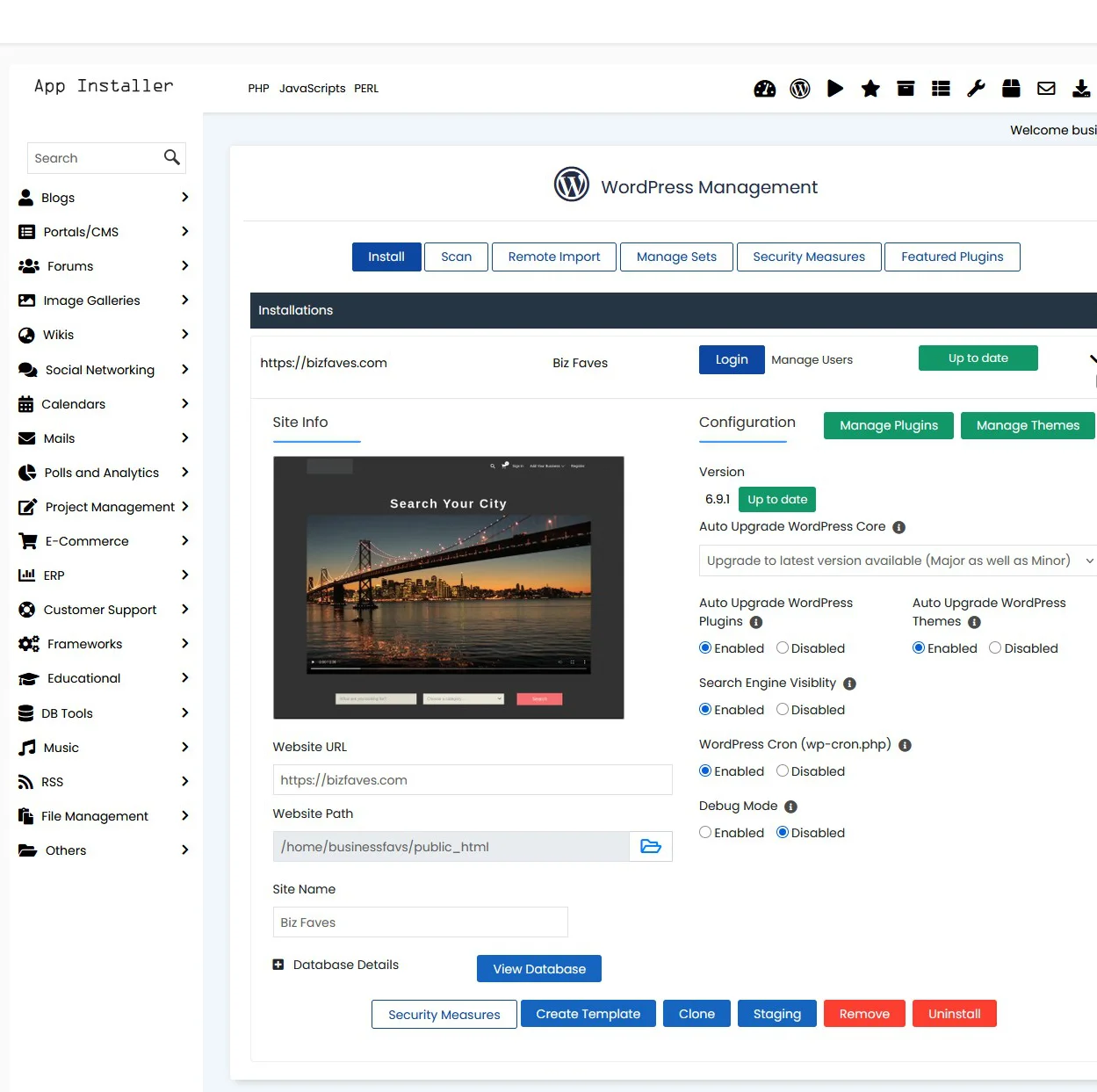Expand the Database Details section
Screen dimensions: 1097x1092
pos(278,964)
